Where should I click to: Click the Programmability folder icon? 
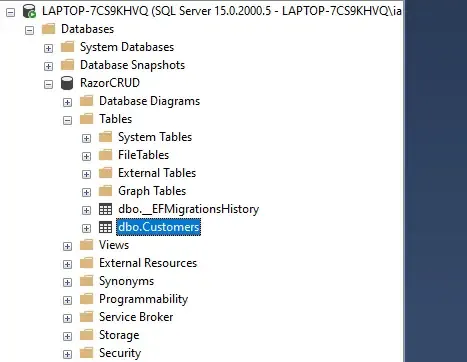86,299
